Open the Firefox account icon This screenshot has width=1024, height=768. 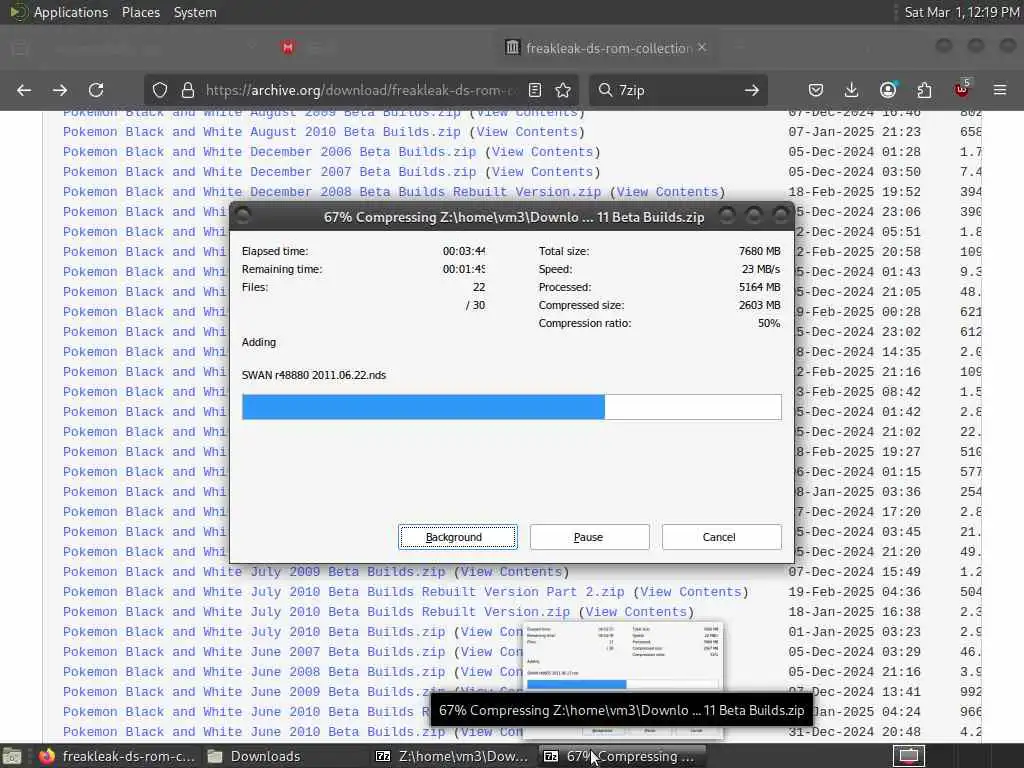(x=888, y=90)
